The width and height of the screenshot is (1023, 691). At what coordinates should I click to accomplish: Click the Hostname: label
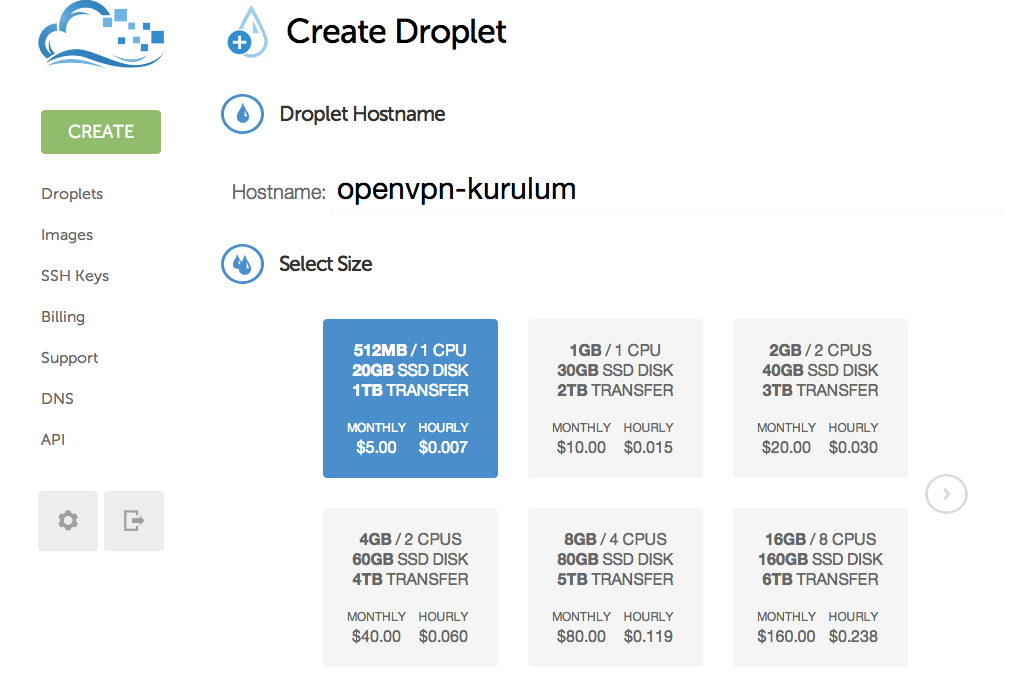coord(279,192)
